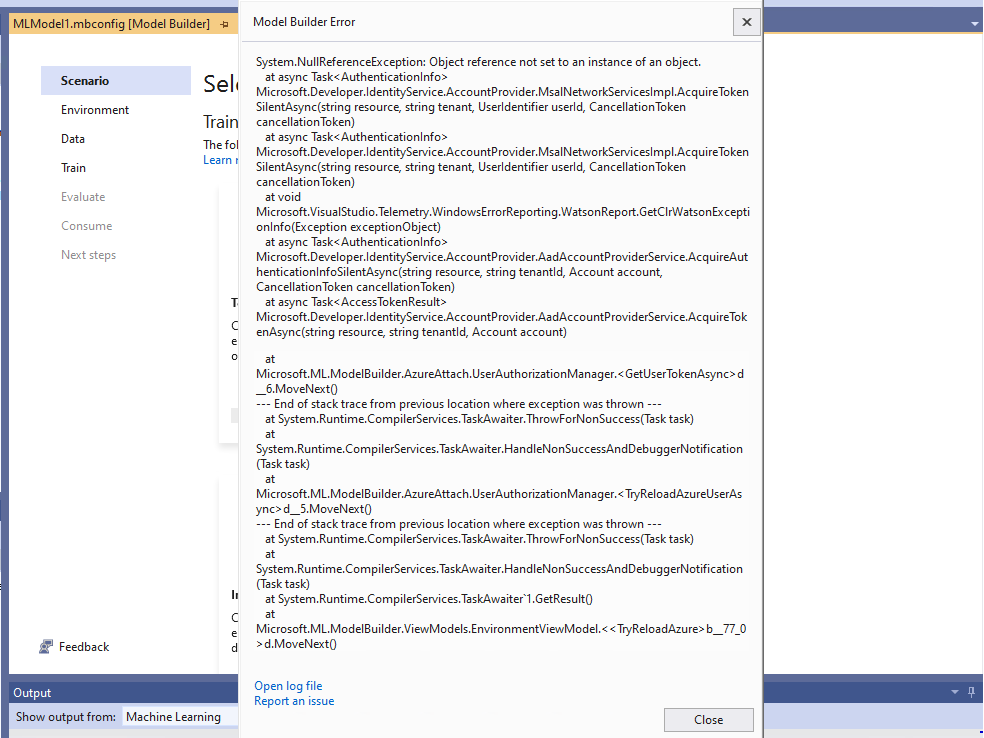The height and width of the screenshot is (738, 984).
Task: Close the Model Builder Error dialog via X
Action: (x=746, y=22)
